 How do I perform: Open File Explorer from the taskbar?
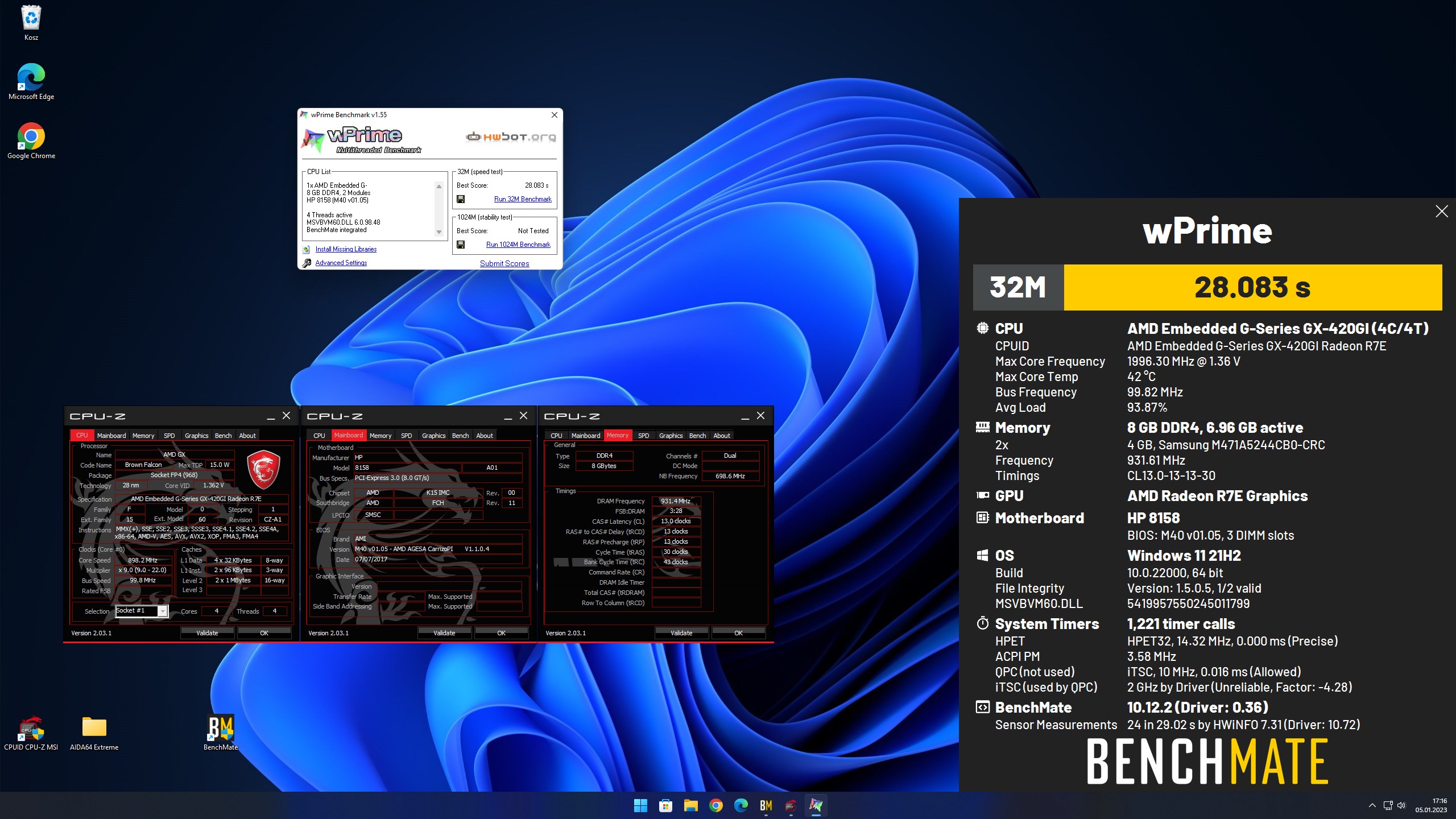pyautogui.click(x=690, y=805)
